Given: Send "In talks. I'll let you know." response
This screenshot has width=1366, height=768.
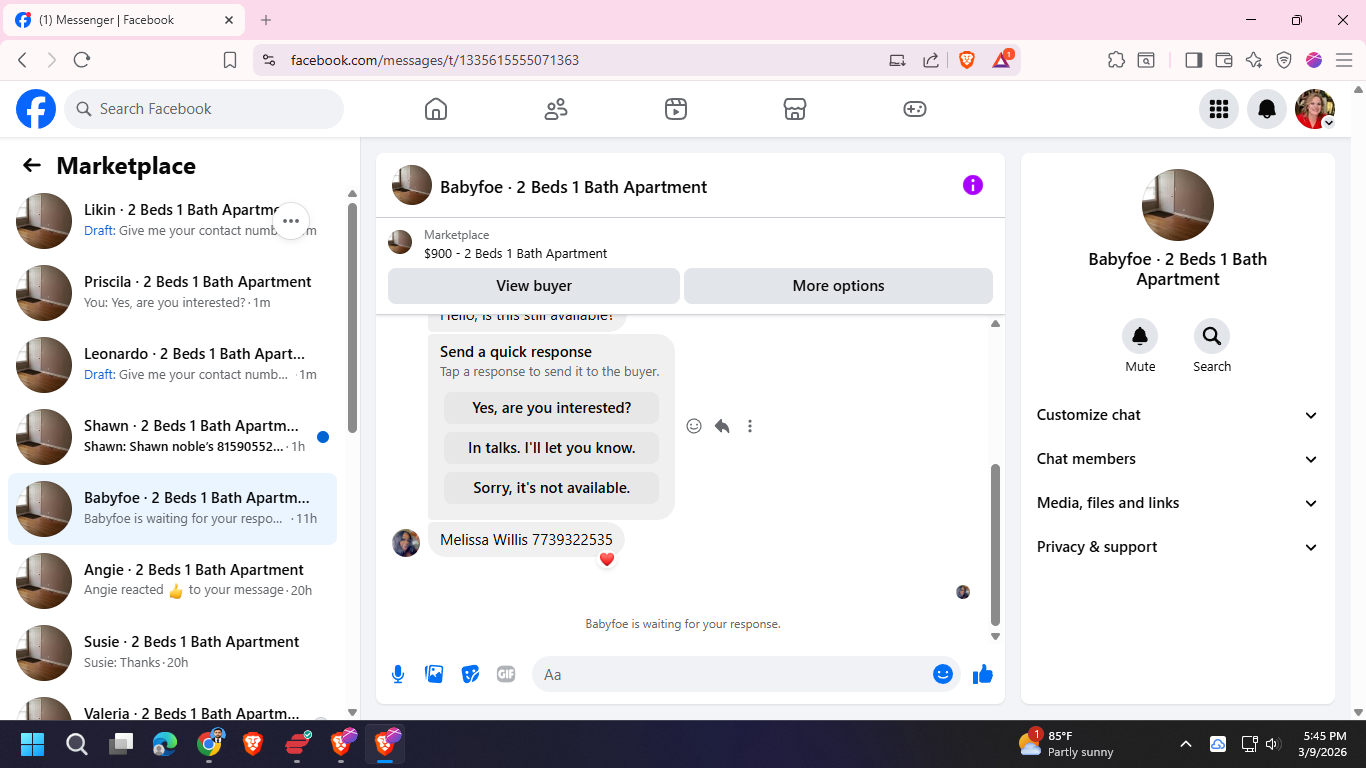Looking at the screenshot, I should (x=552, y=448).
